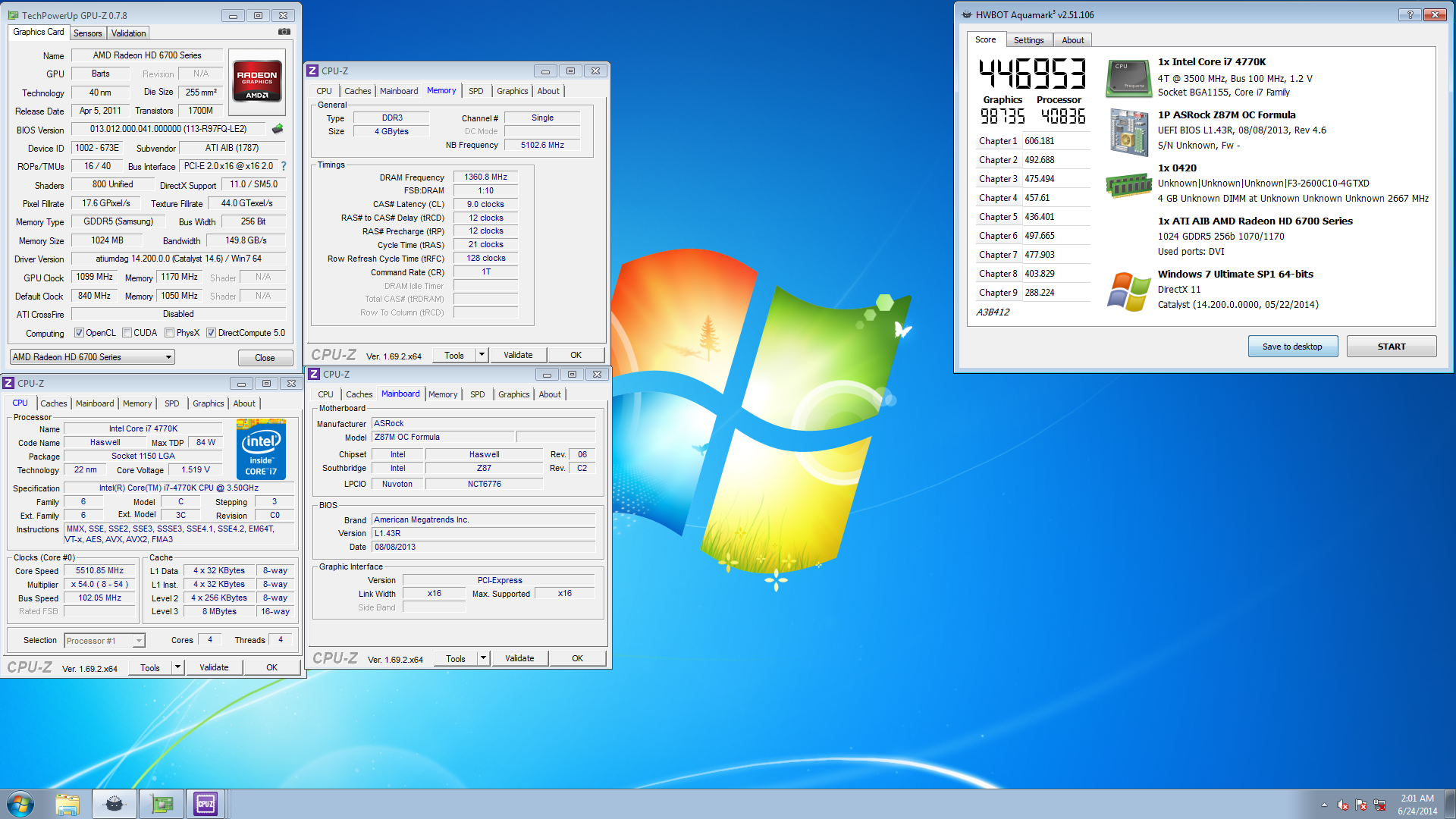The width and height of the screenshot is (1456, 819).
Task: Click the Show desktop strip on taskbar
Action: tap(1450, 804)
